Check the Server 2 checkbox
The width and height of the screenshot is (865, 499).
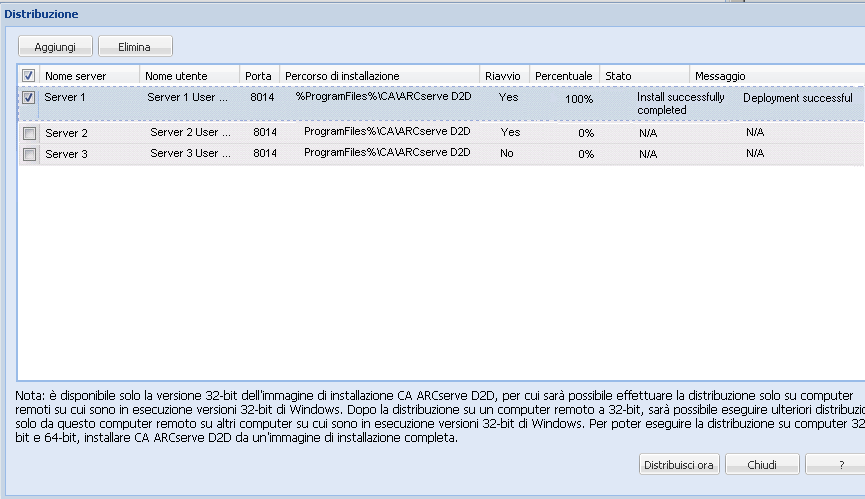30,133
